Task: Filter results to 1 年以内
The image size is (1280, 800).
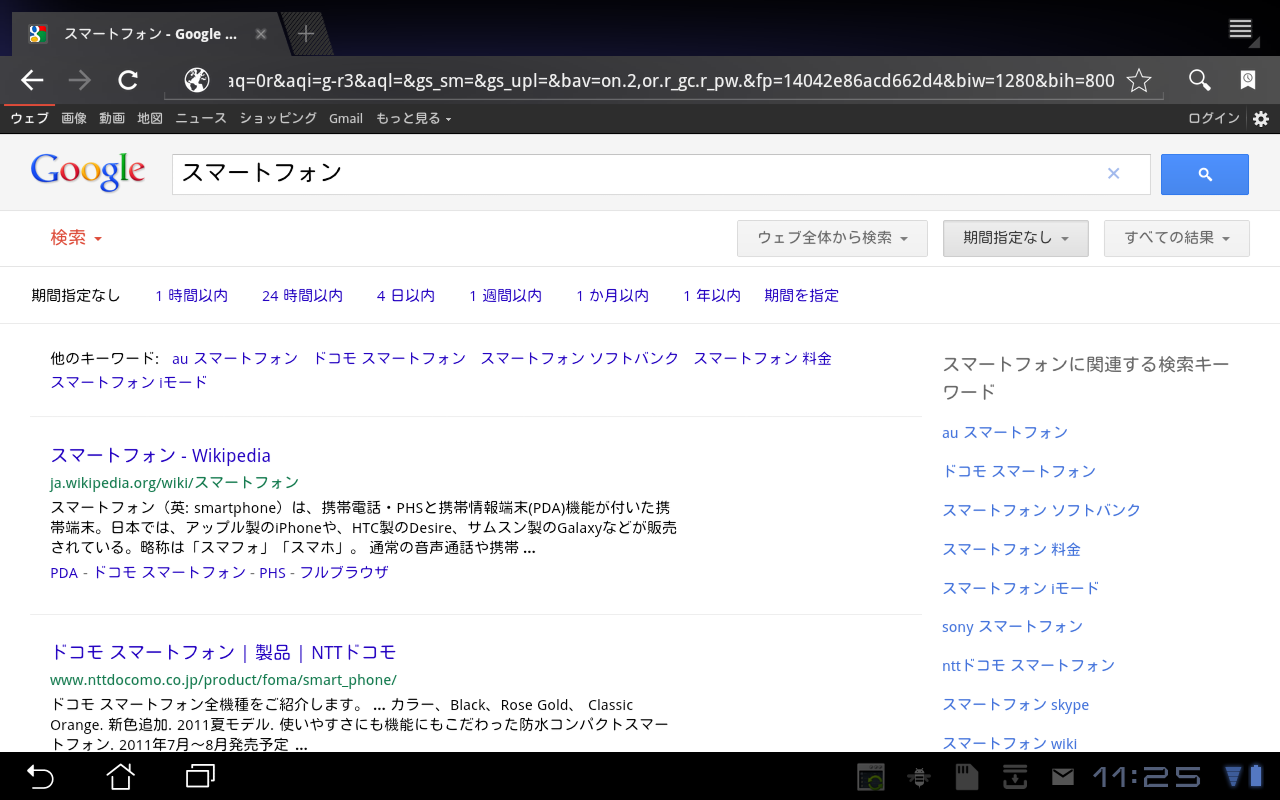Action: (x=712, y=295)
